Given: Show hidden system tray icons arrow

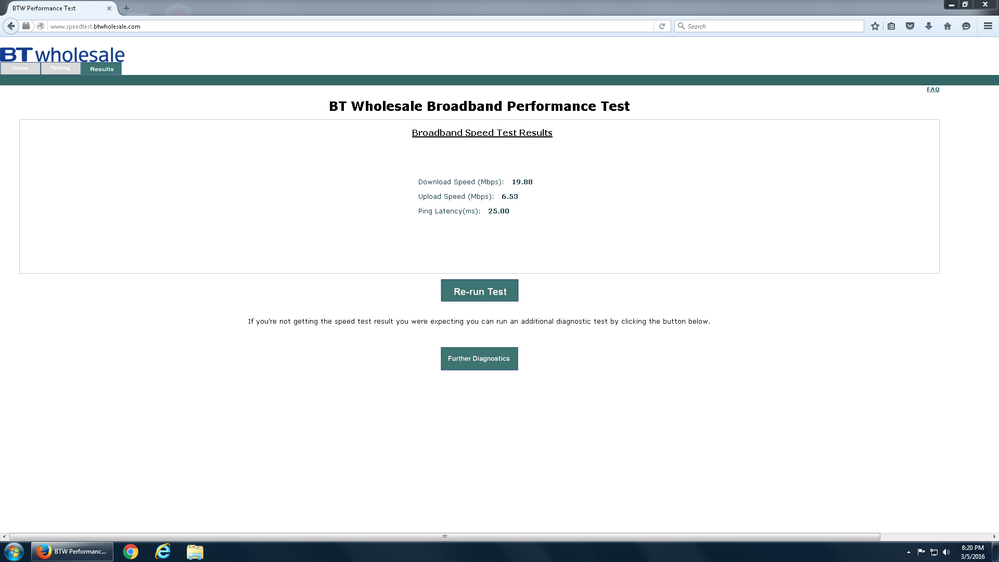Looking at the screenshot, I should (x=909, y=552).
